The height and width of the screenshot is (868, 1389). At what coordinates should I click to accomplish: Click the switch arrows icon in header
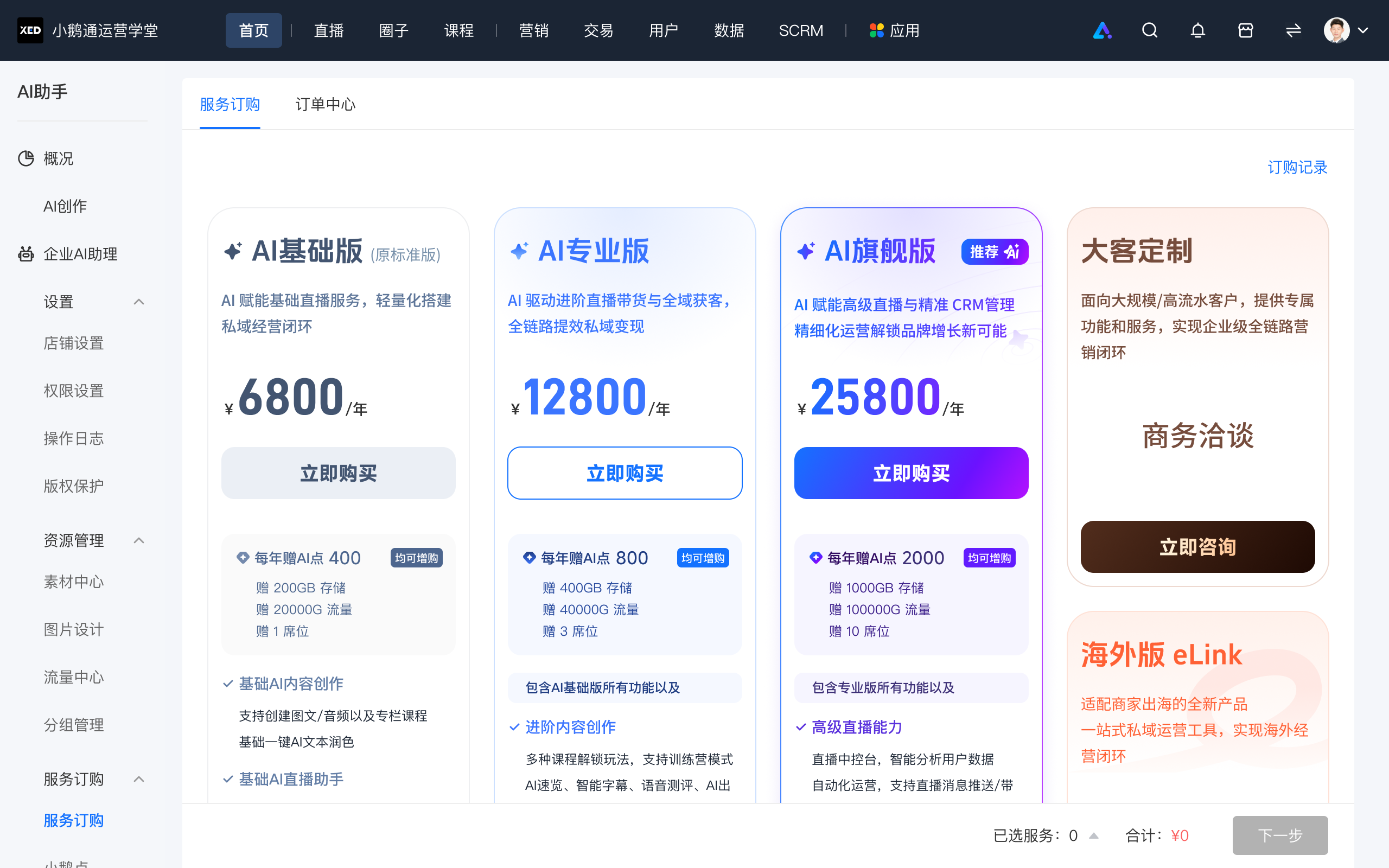(1293, 30)
